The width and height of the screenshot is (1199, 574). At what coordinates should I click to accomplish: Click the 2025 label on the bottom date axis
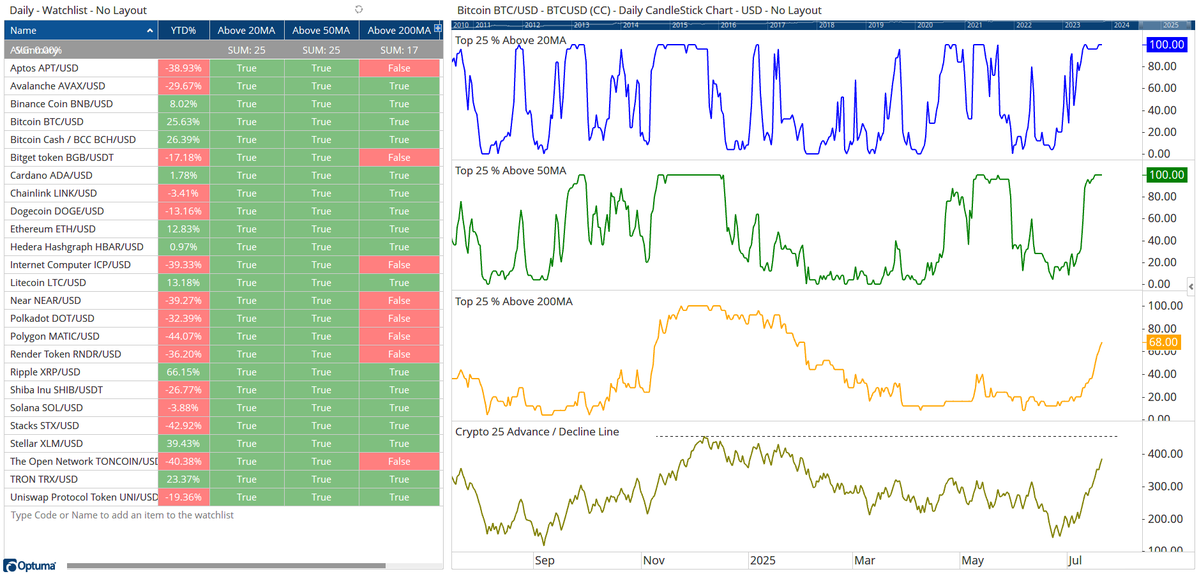pos(762,561)
